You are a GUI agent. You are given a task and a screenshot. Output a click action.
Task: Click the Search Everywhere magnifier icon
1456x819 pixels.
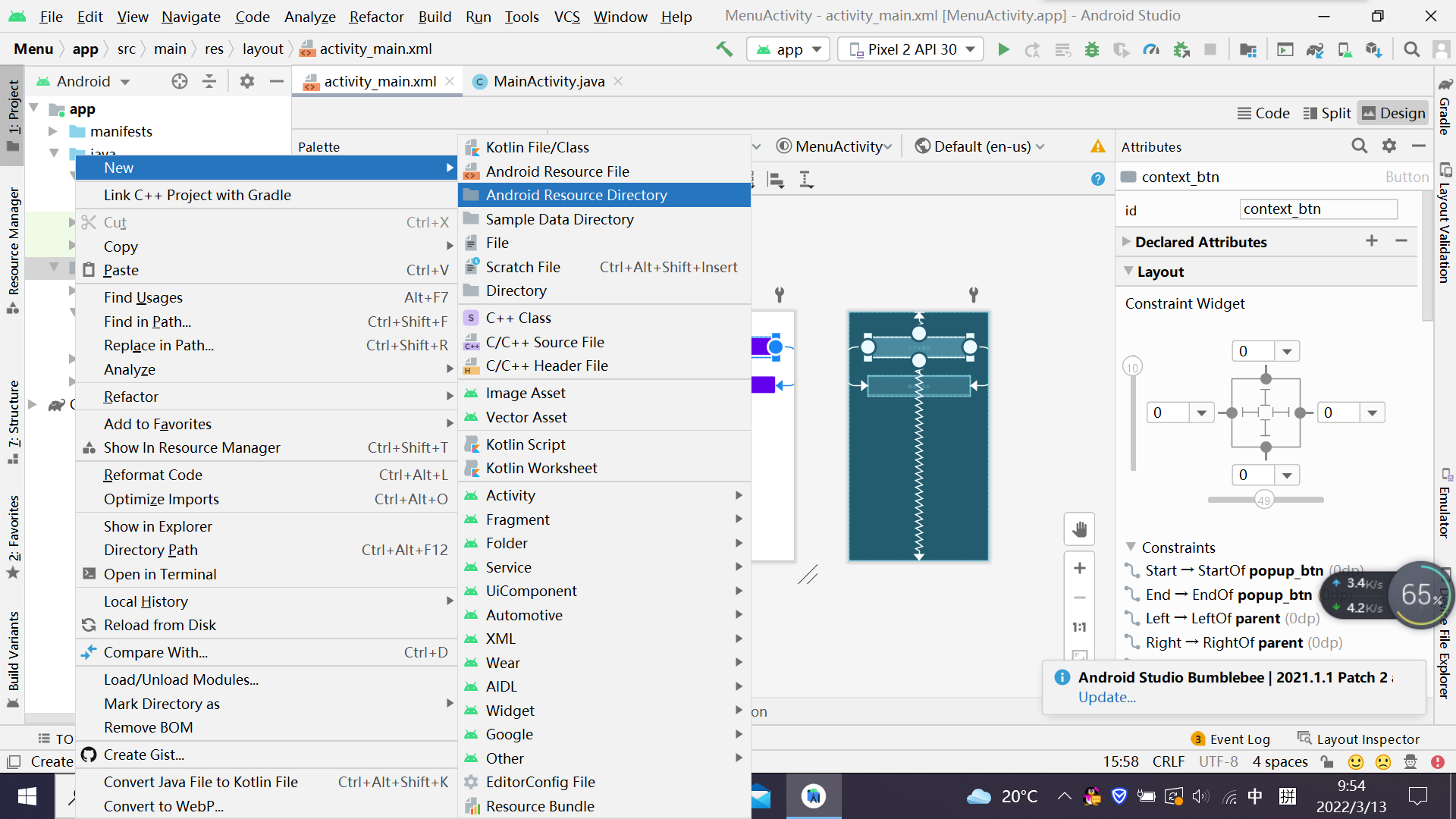[x=1411, y=49]
